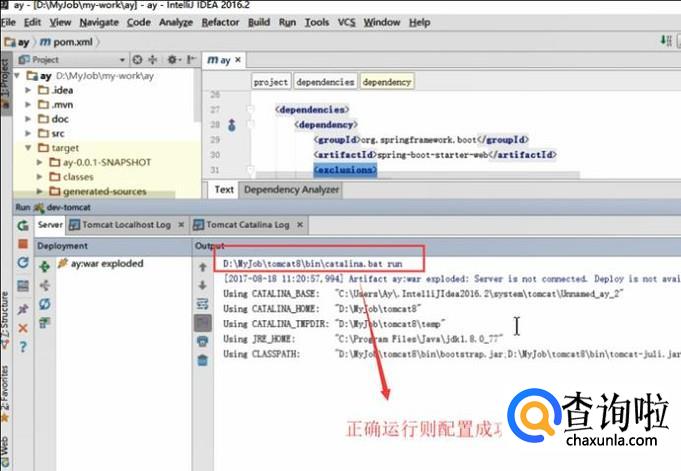
Task: Select the Server tab
Action: (50, 225)
